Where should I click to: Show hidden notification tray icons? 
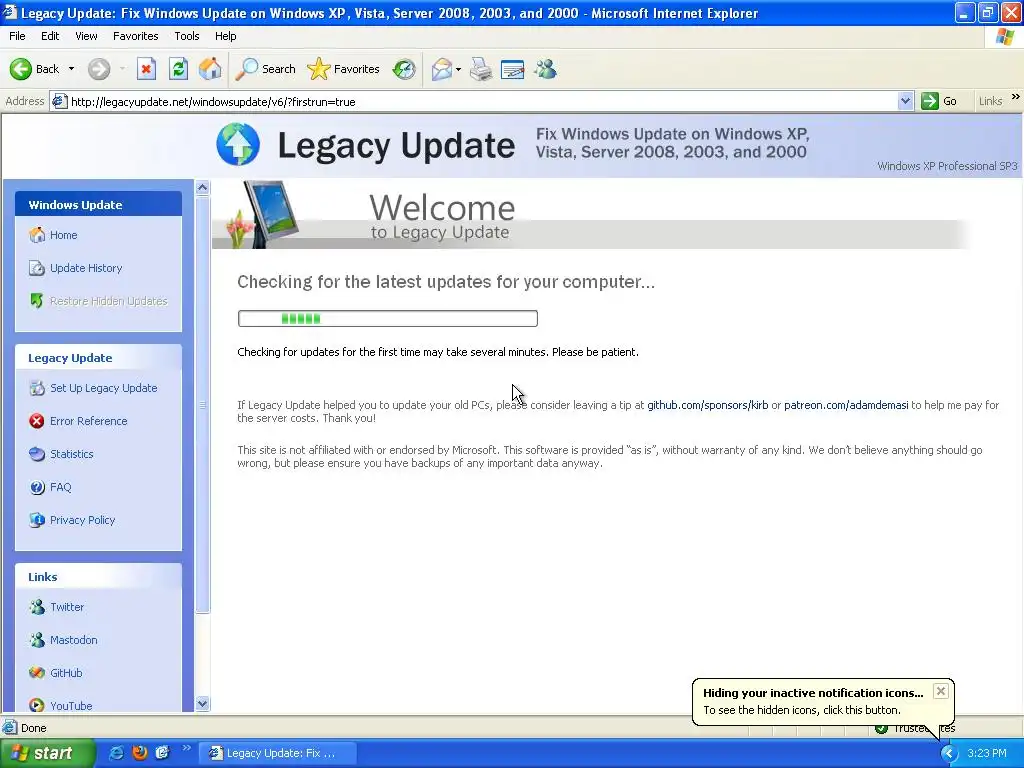pos(948,753)
